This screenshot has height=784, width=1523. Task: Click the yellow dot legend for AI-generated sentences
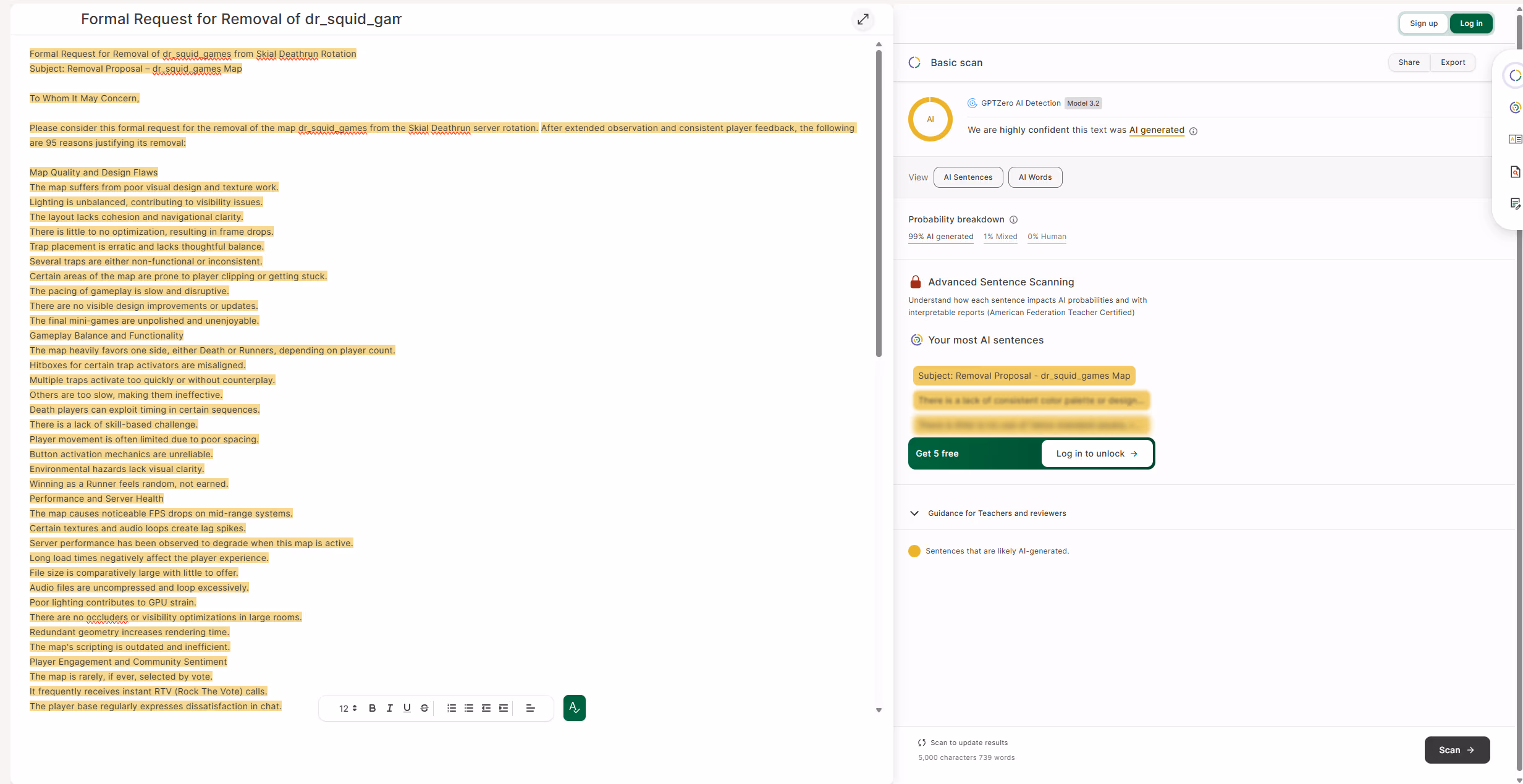click(914, 551)
